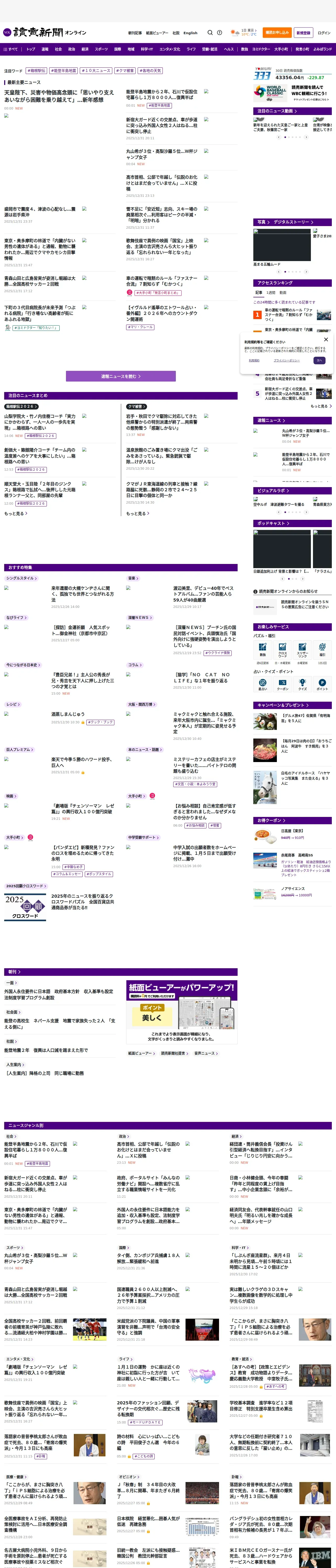Viewport: 336px width, 1568px height.
Task: Click next arrow on デジタルストーリー carousel
Action: 306,272
